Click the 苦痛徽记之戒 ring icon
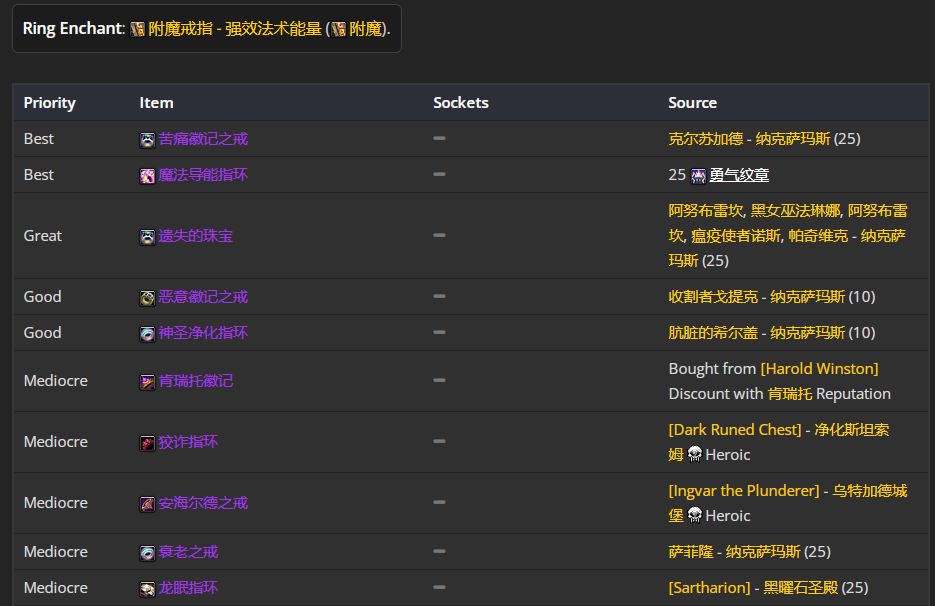The width and height of the screenshot is (935, 606). pyautogui.click(x=147, y=140)
